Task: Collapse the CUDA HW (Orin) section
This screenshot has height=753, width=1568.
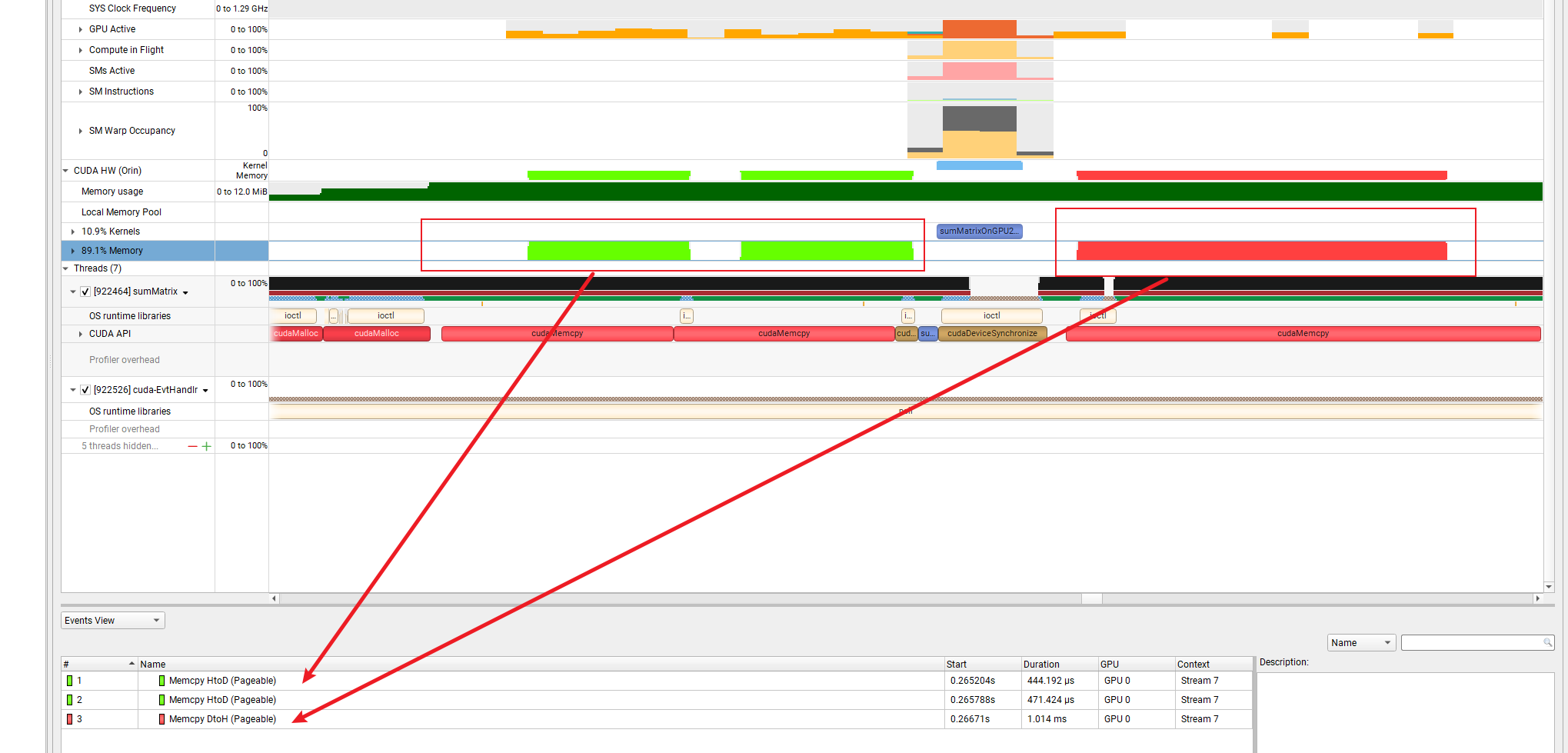Action: click(x=66, y=171)
